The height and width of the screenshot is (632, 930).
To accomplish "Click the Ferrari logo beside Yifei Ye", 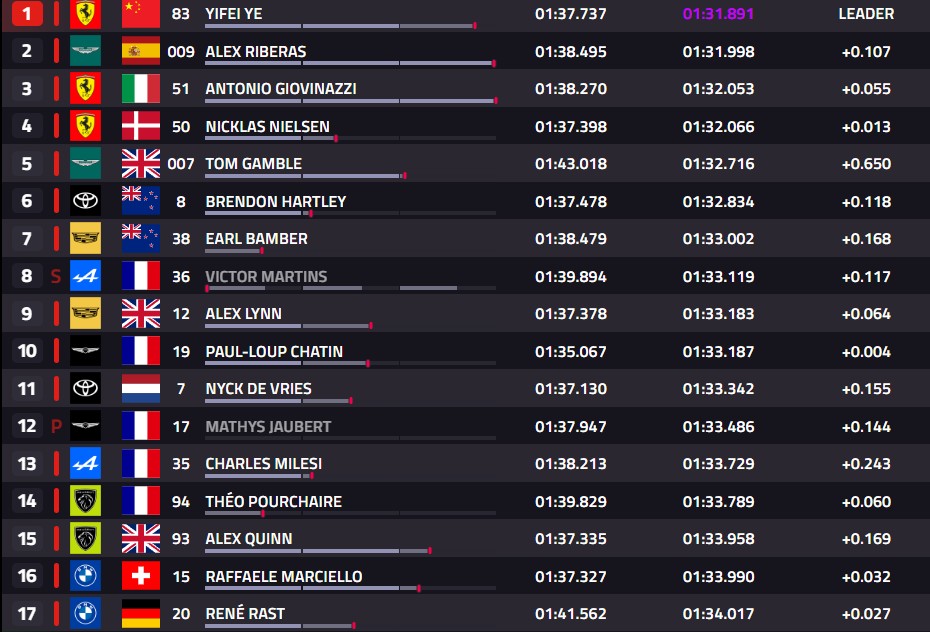I will coord(85,14).
